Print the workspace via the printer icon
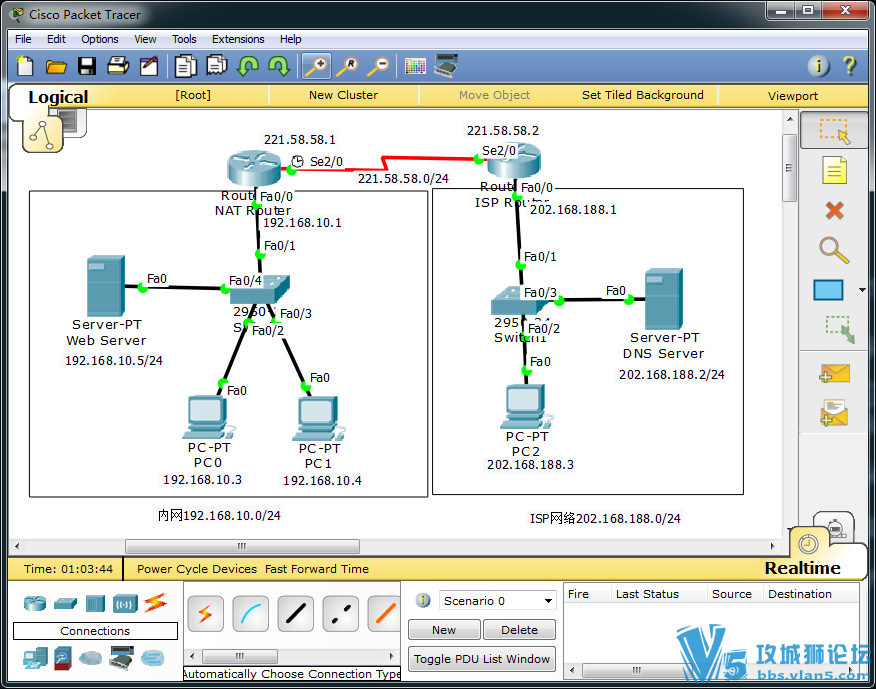Image resolution: width=876 pixels, height=689 pixels. coord(118,66)
